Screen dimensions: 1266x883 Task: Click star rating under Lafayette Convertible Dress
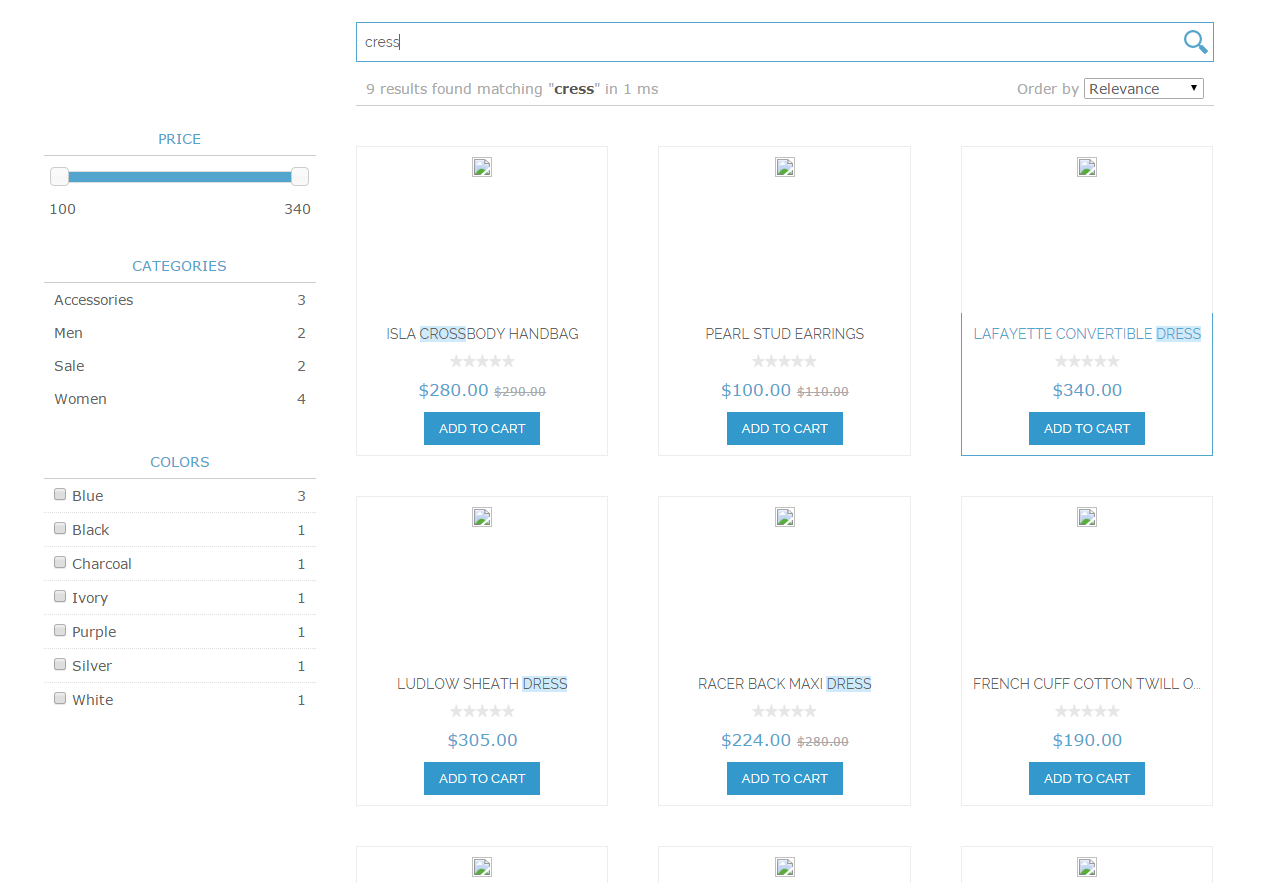click(1087, 361)
